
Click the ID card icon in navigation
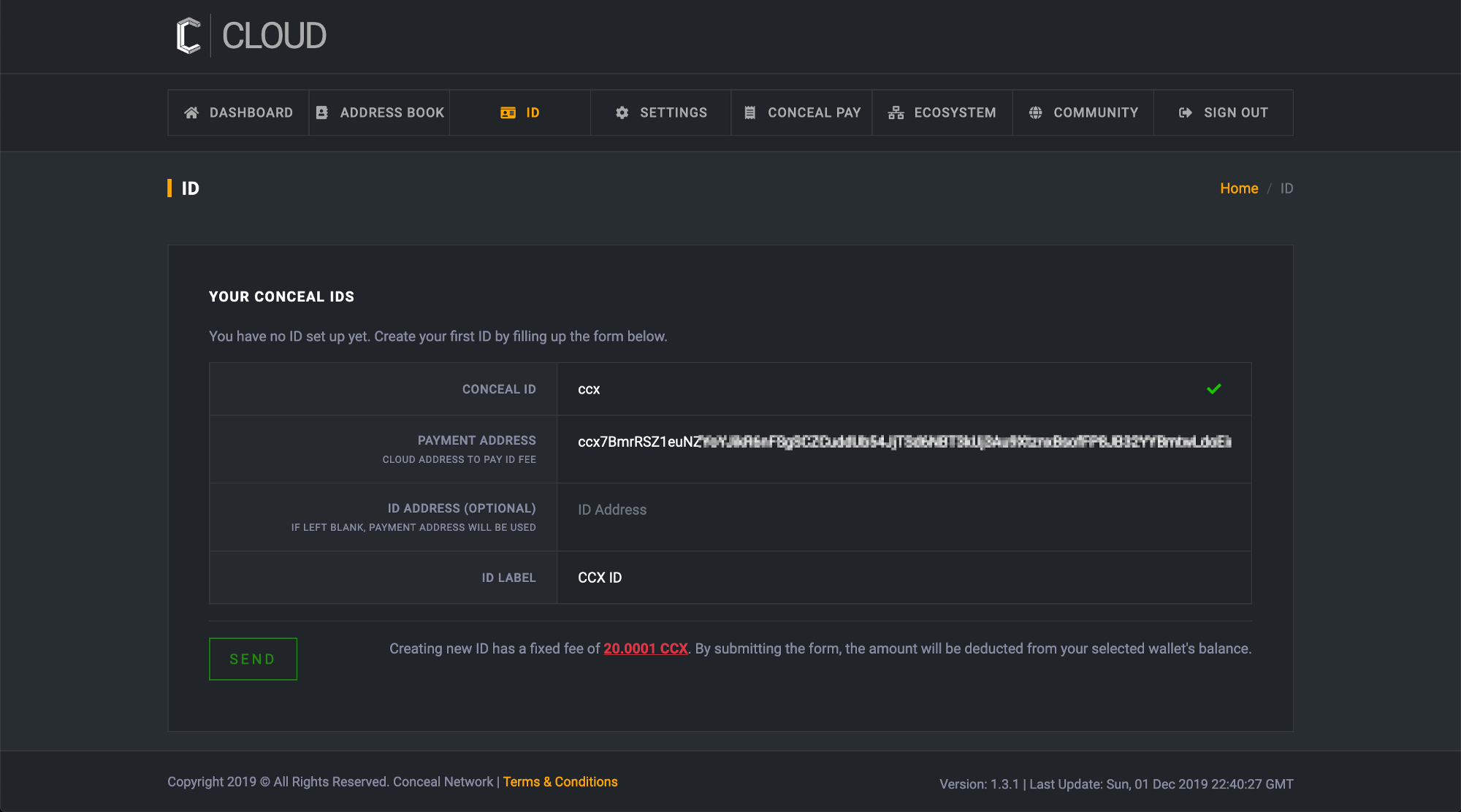(x=508, y=112)
